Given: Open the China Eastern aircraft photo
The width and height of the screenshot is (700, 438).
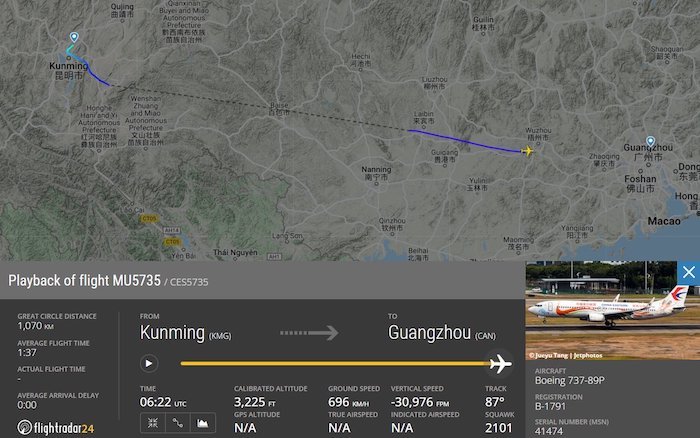Looking at the screenshot, I should [612, 310].
